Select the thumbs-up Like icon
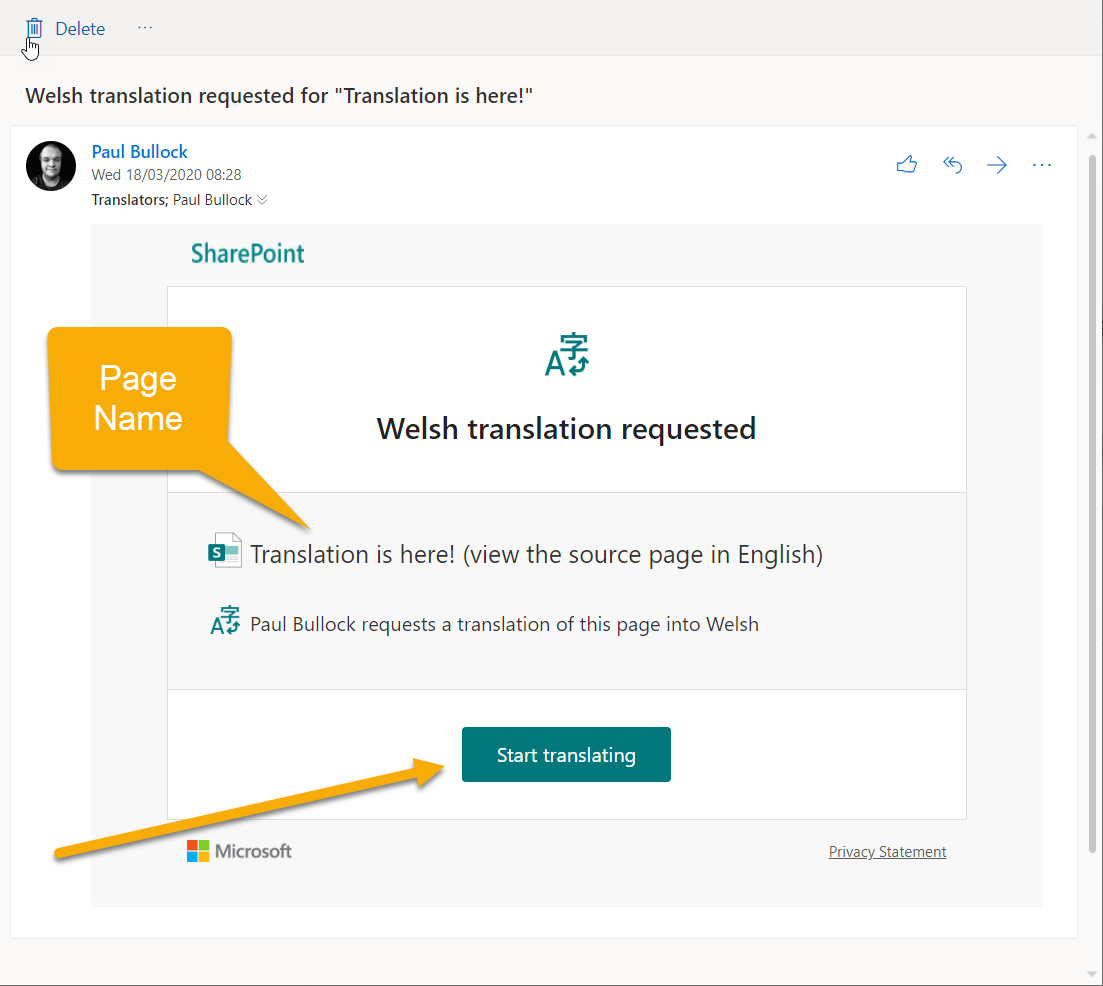 tap(906, 165)
